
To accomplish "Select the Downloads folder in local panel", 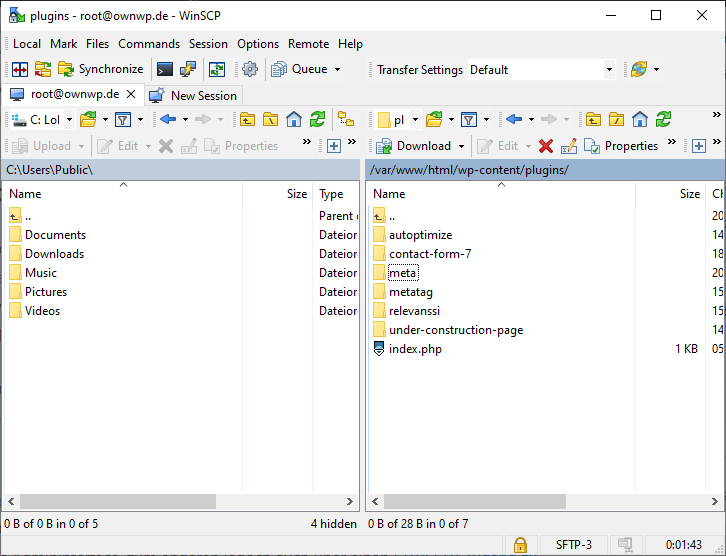I will [x=54, y=254].
